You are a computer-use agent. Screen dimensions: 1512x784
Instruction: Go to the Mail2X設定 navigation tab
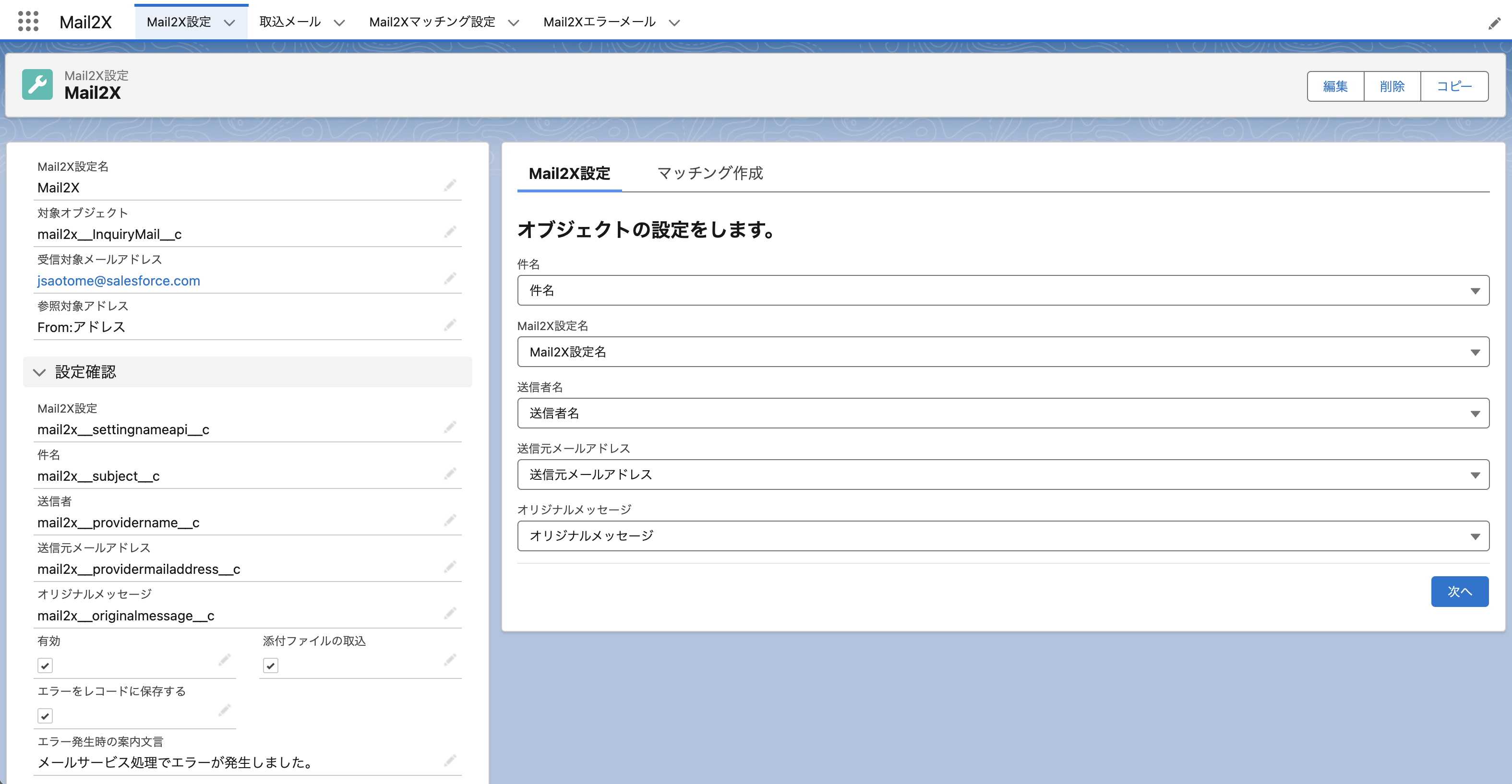(x=179, y=22)
